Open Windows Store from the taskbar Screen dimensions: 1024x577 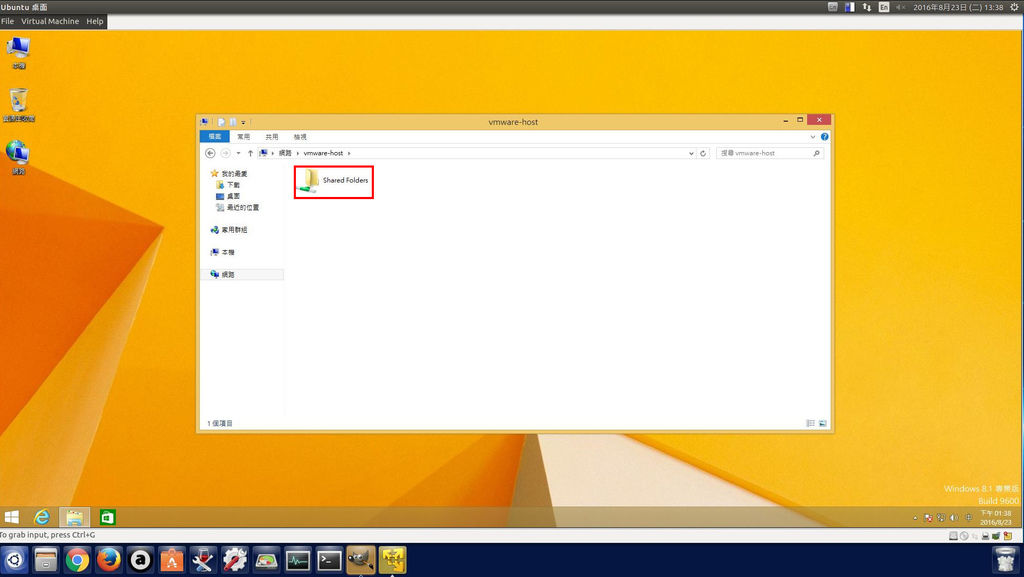[x=107, y=518]
